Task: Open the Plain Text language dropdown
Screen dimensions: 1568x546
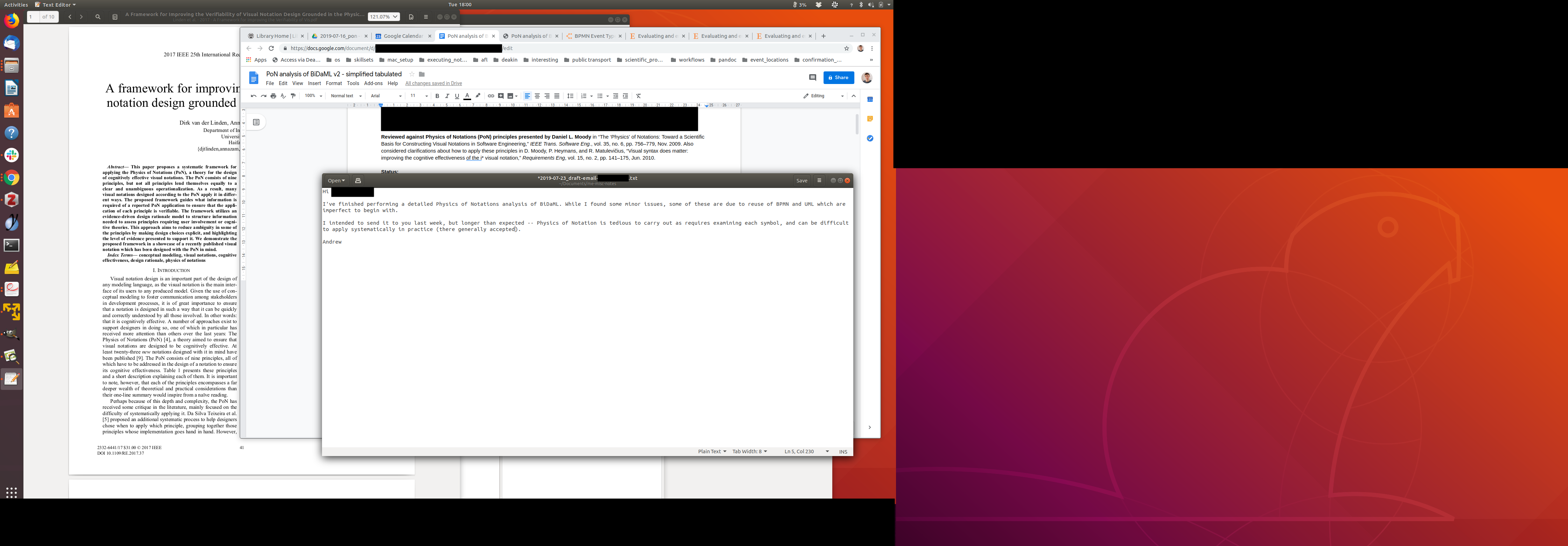Action: coord(712,451)
